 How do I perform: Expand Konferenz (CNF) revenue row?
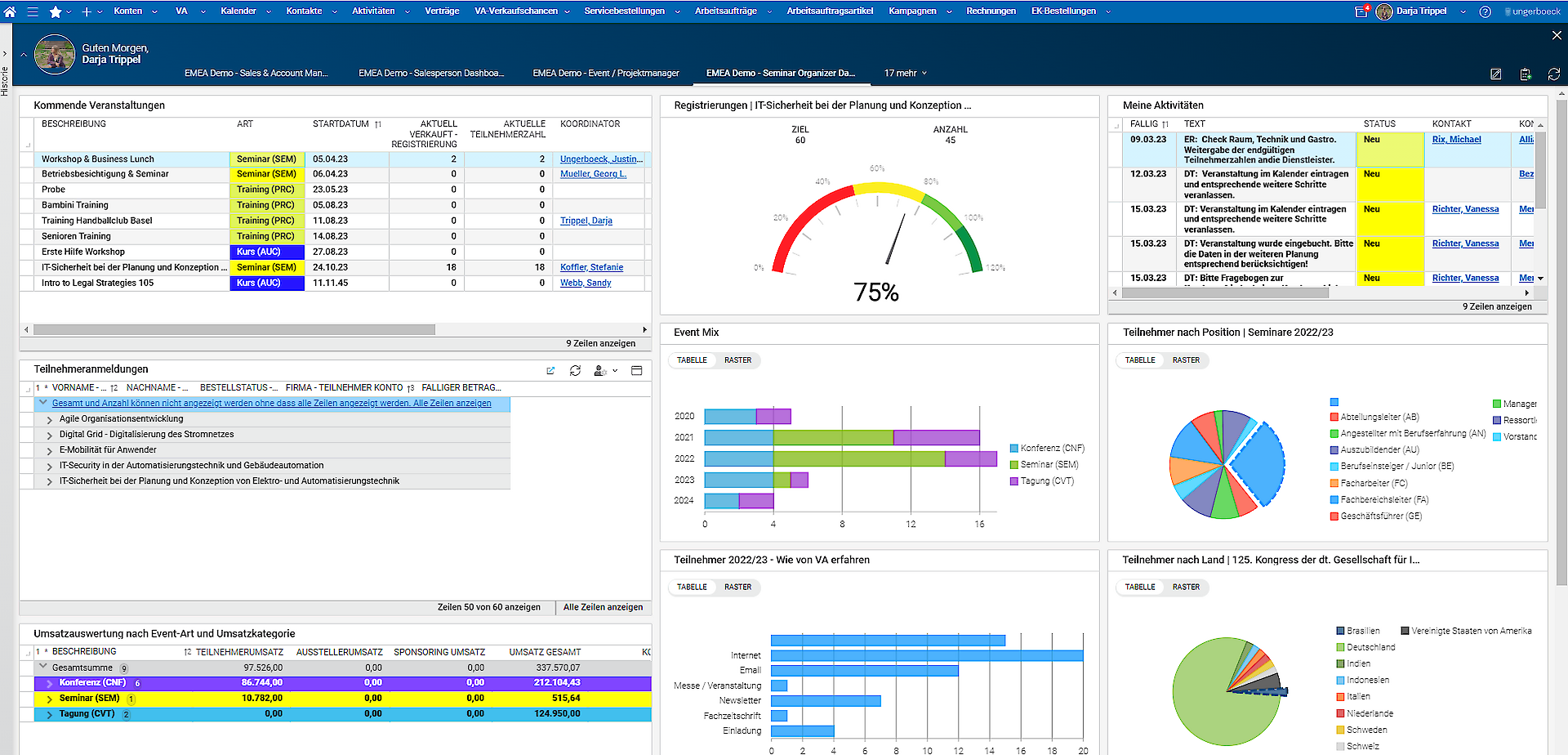49,683
